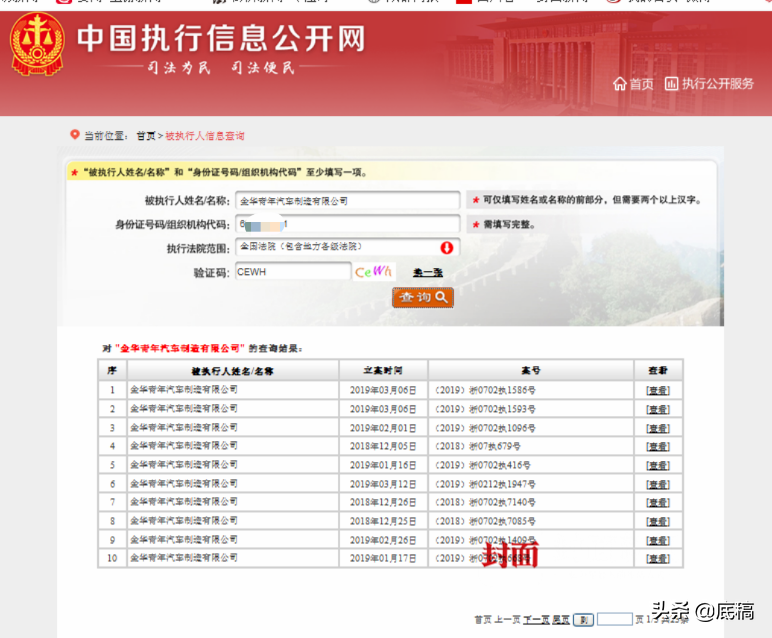Click 首页 in pagination
Viewport: 772px width, 638px height.
(483, 620)
